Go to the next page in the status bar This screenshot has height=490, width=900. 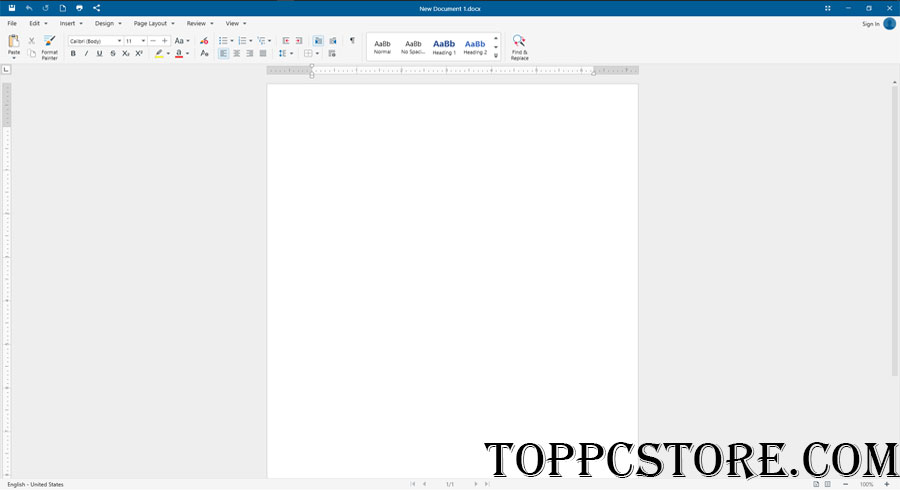coord(476,484)
